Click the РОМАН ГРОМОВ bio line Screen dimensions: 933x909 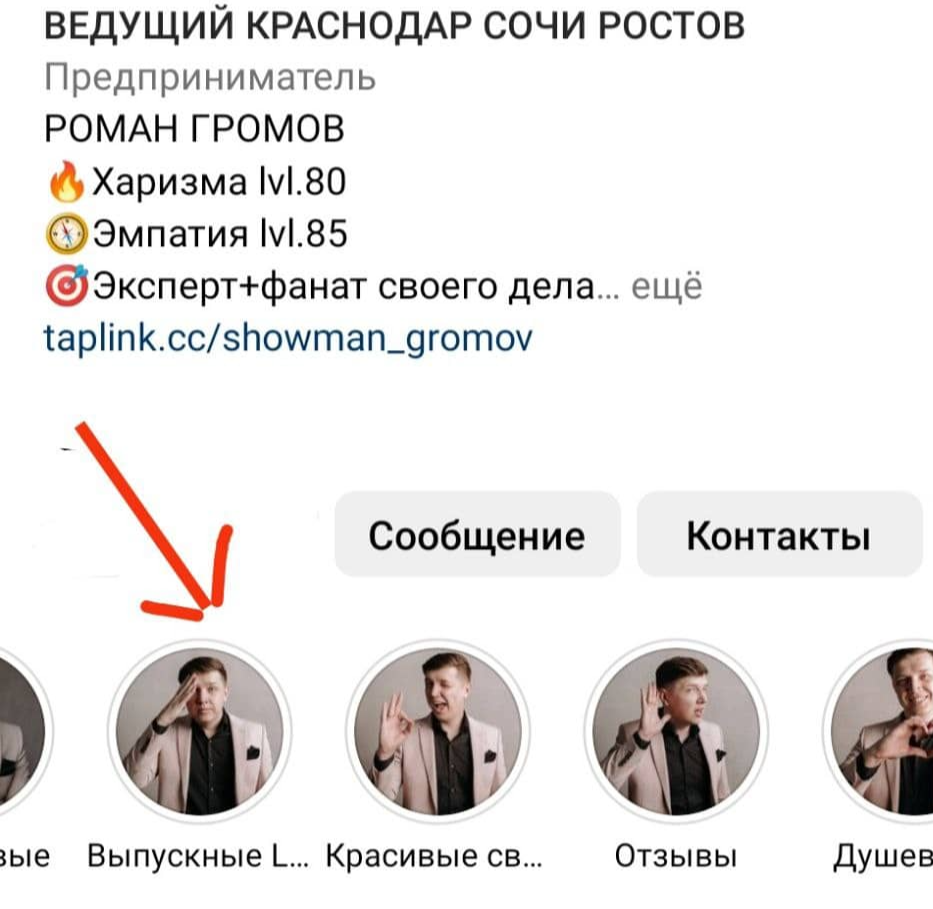point(195,128)
